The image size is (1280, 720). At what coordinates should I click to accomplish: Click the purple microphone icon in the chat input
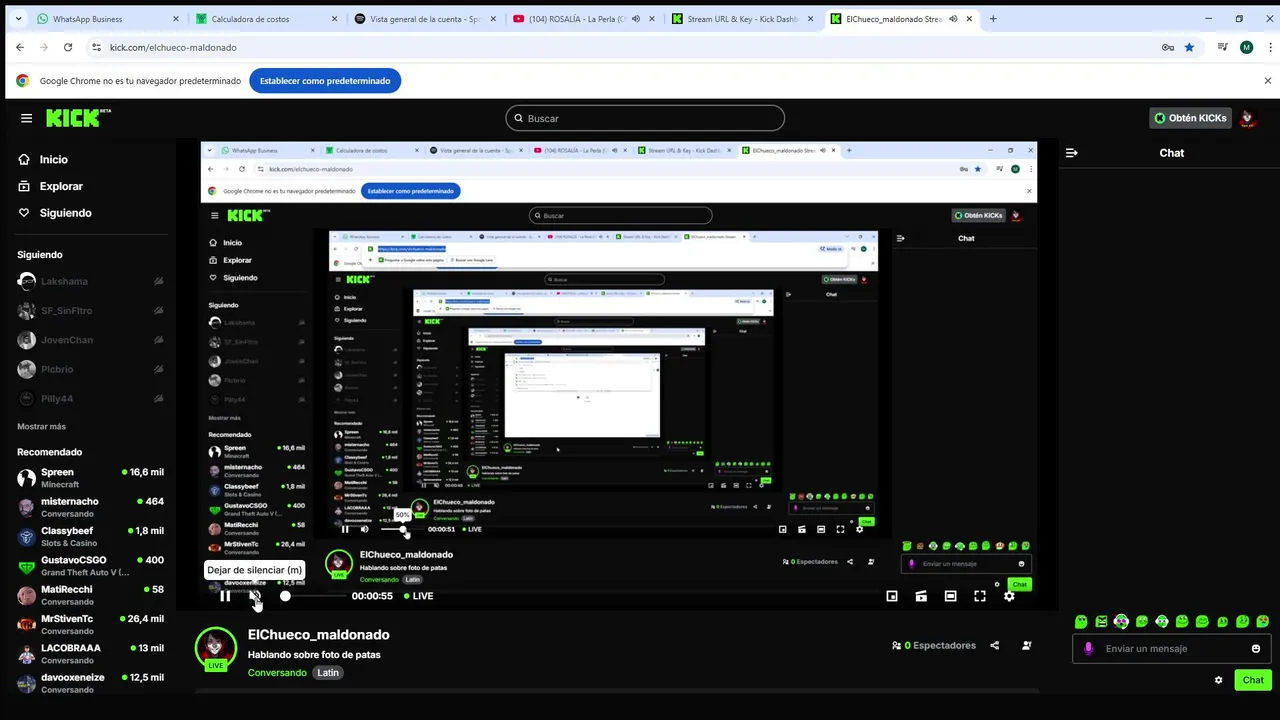coord(1089,649)
